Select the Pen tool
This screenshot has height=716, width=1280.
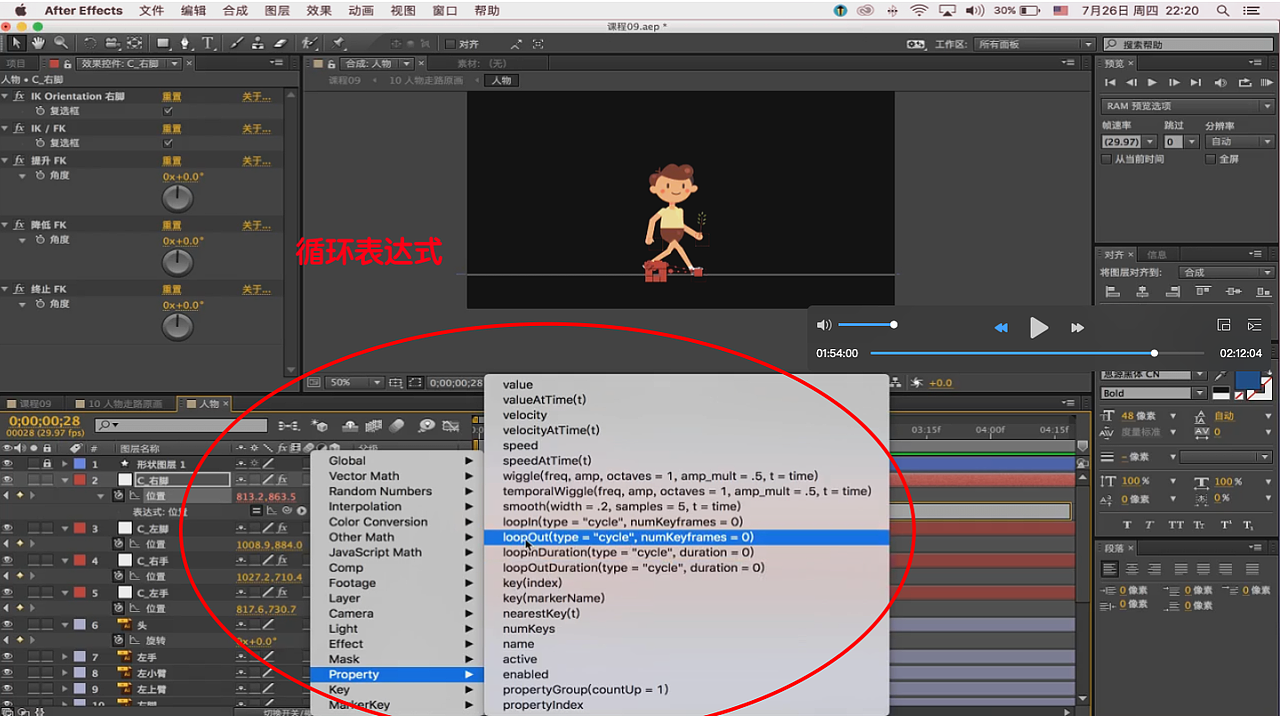click(185, 44)
